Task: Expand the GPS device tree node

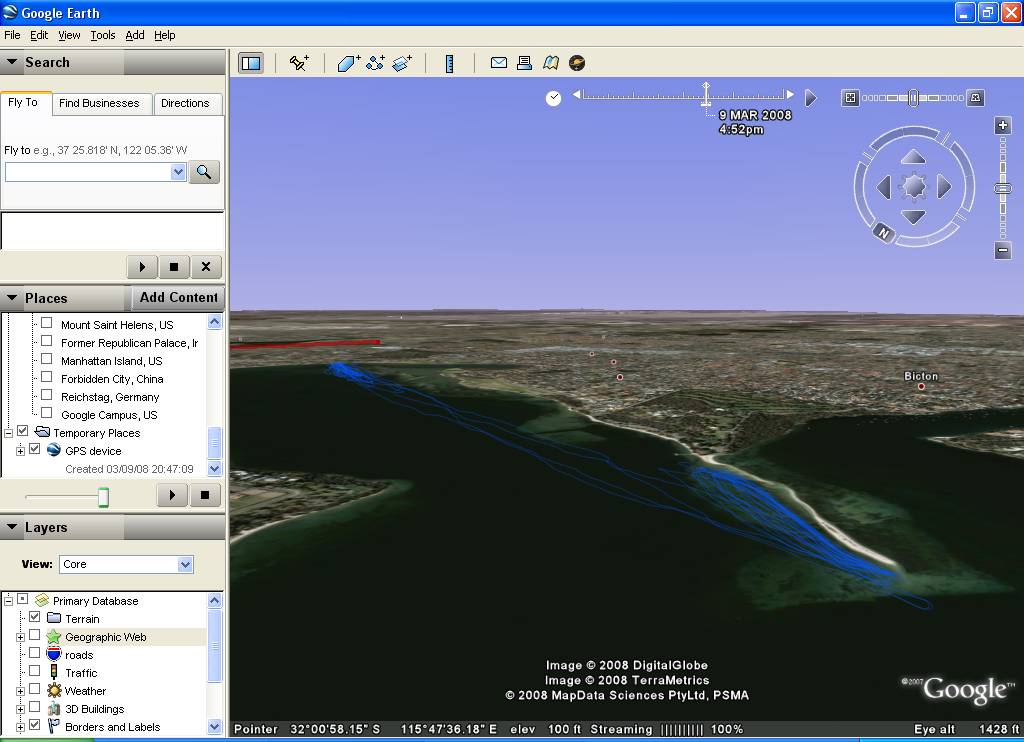Action: (x=20, y=451)
